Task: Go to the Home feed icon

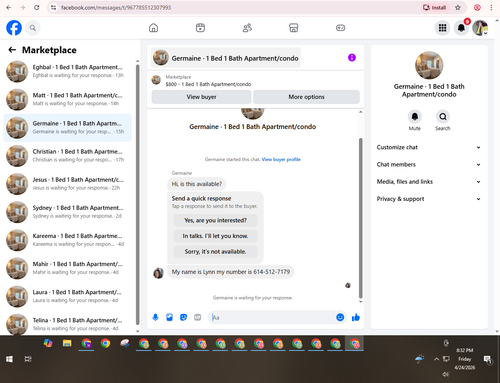Action: point(153,28)
